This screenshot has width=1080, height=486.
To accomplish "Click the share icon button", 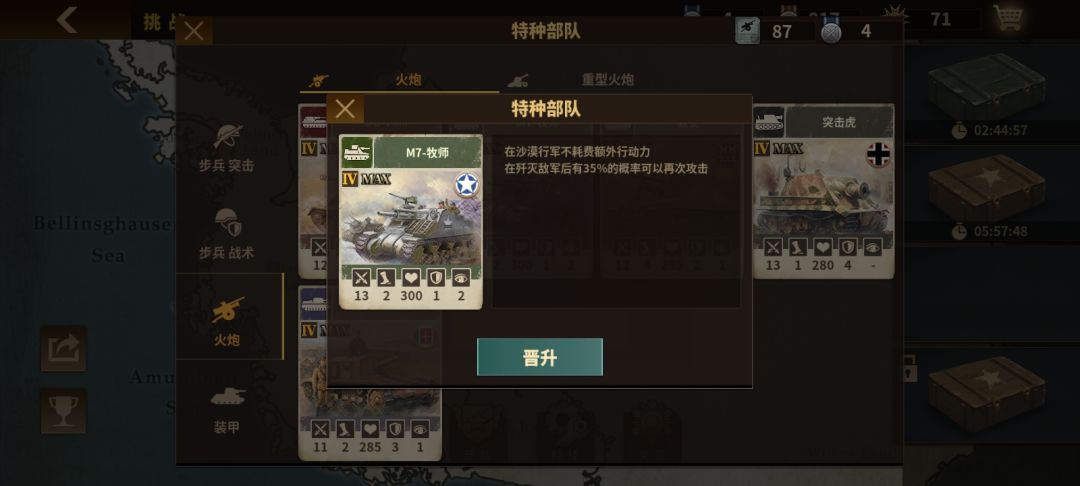I will pos(63,348).
